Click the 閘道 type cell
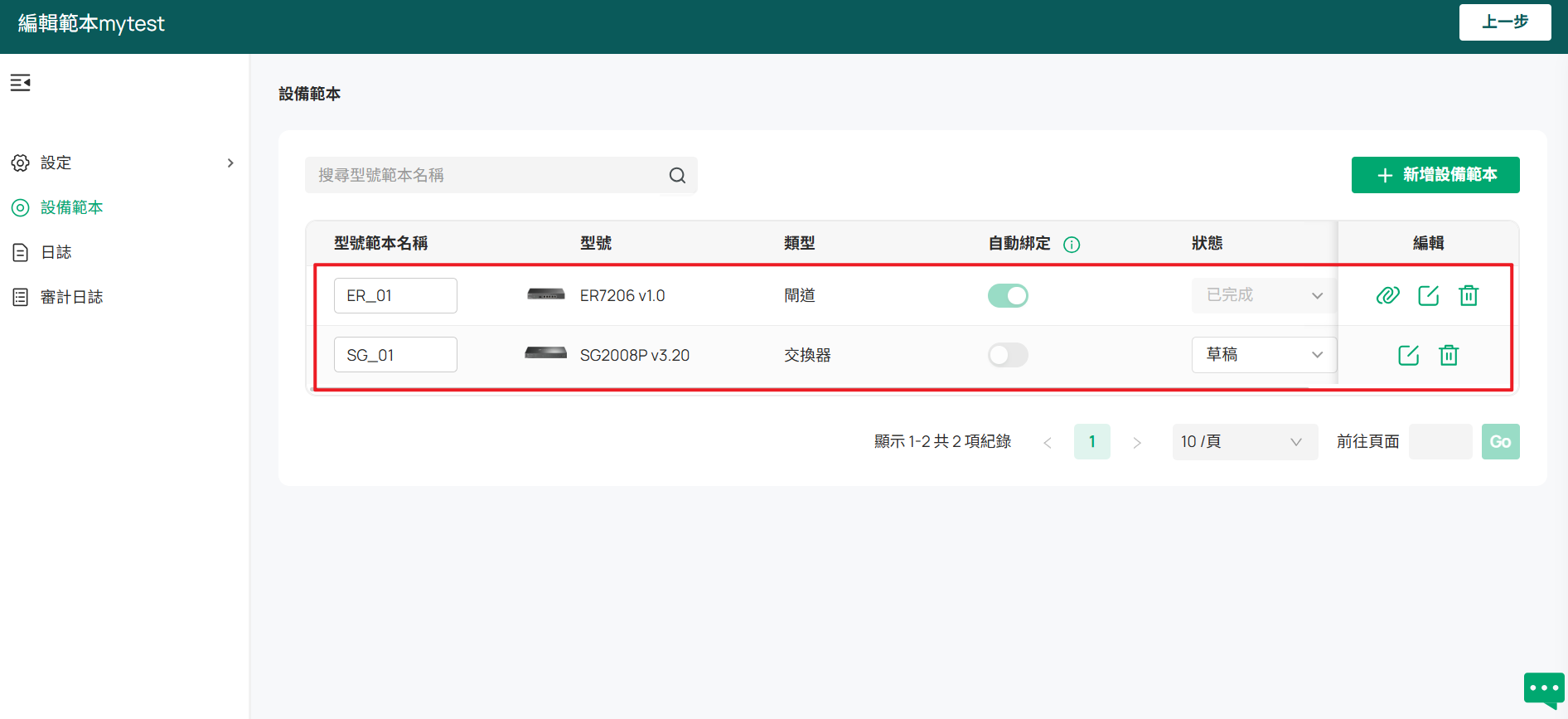 [800, 295]
